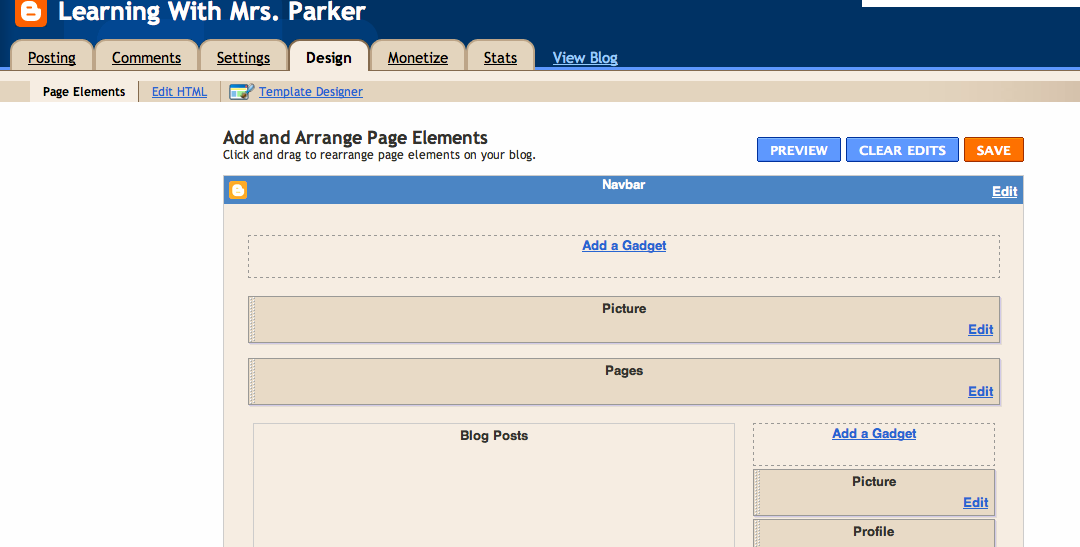This screenshot has height=547, width=1080.
Task: Select the Page Elements sub-tab
Action: click(84, 92)
